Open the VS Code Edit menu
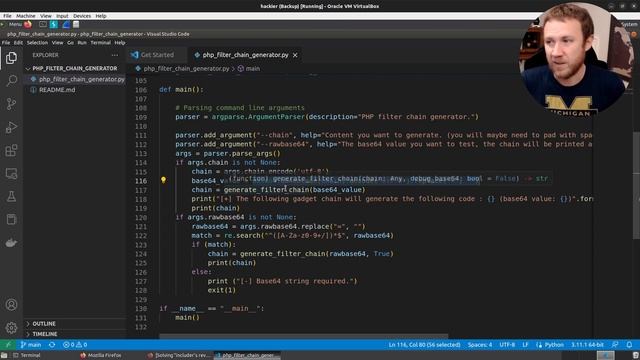 [x=18, y=42]
